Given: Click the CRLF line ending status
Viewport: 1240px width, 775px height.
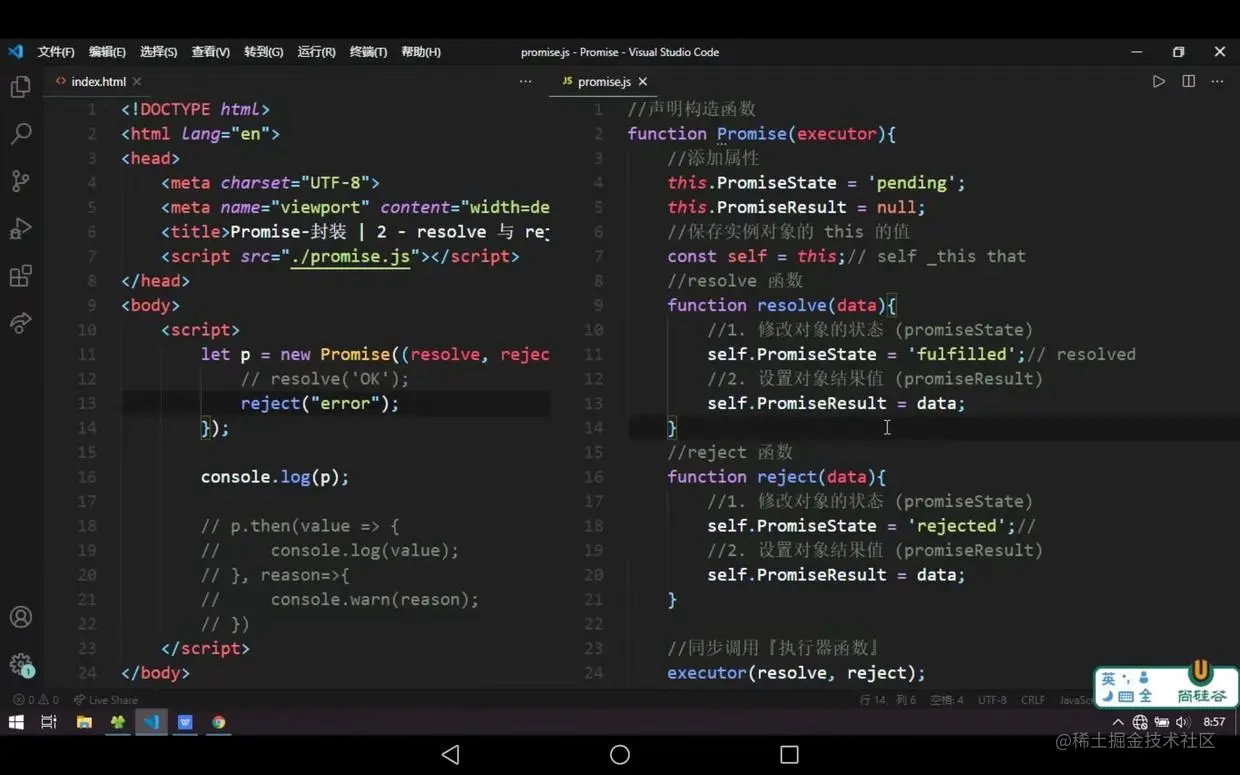Looking at the screenshot, I should (x=1033, y=700).
